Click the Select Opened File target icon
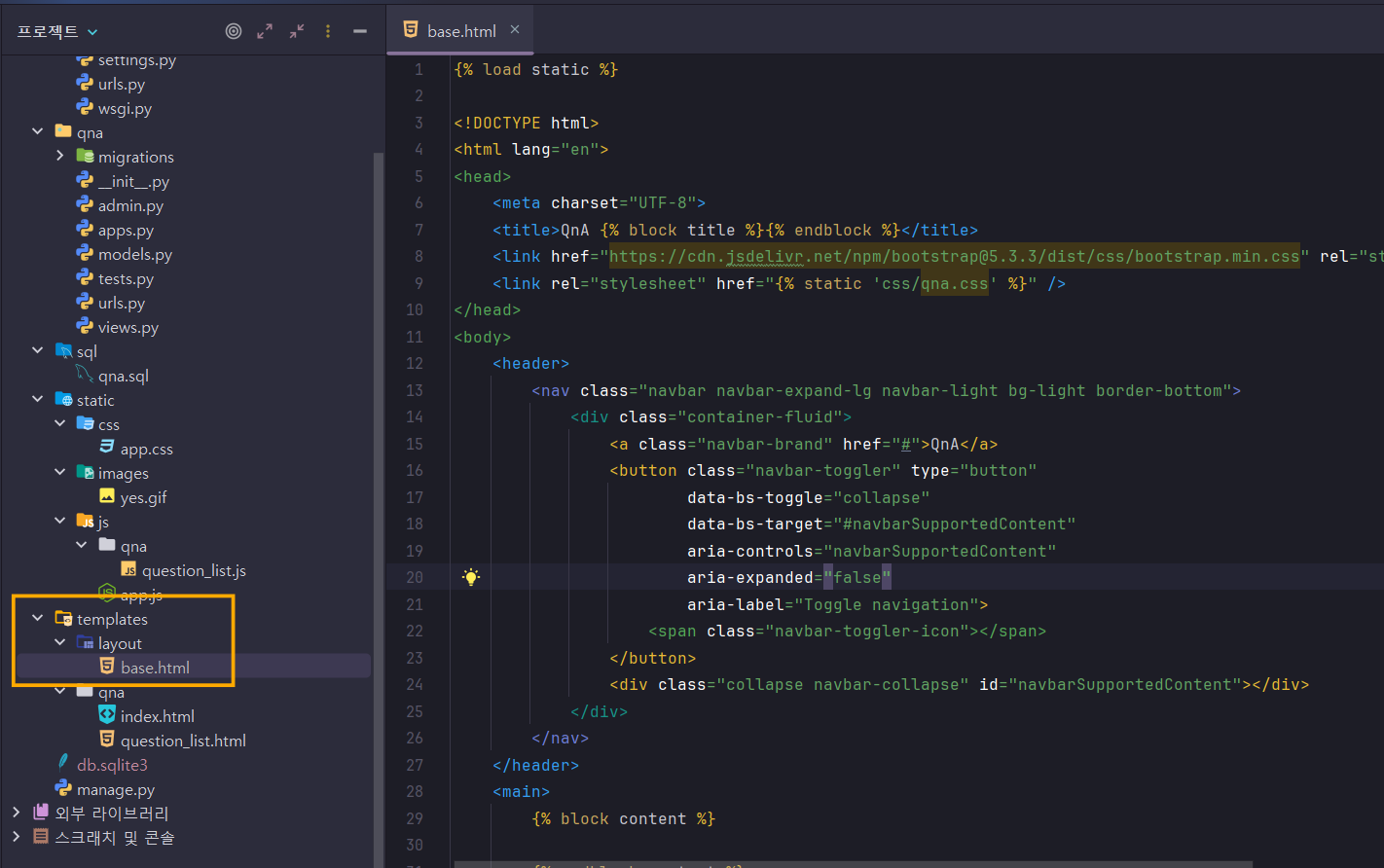 click(x=234, y=31)
